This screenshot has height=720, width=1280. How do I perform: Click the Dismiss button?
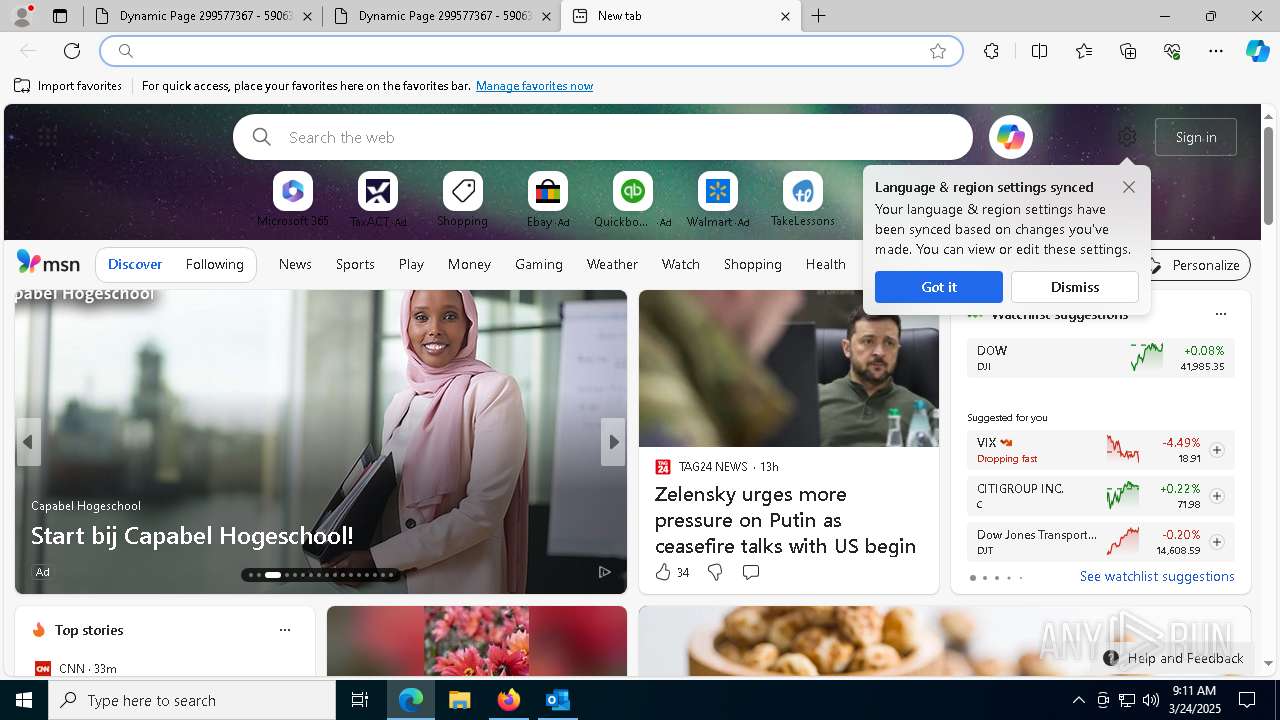tap(1075, 287)
